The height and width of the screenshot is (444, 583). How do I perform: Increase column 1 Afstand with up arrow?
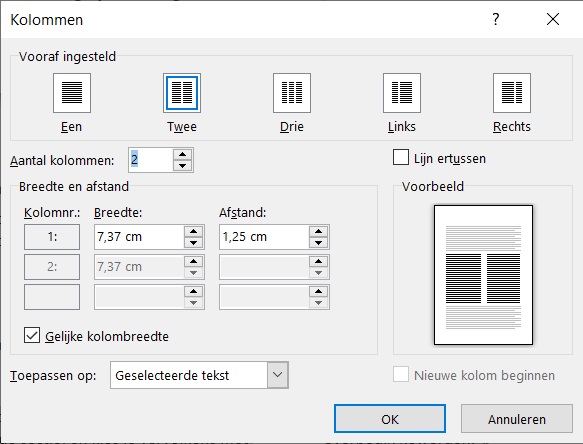coord(318,231)
